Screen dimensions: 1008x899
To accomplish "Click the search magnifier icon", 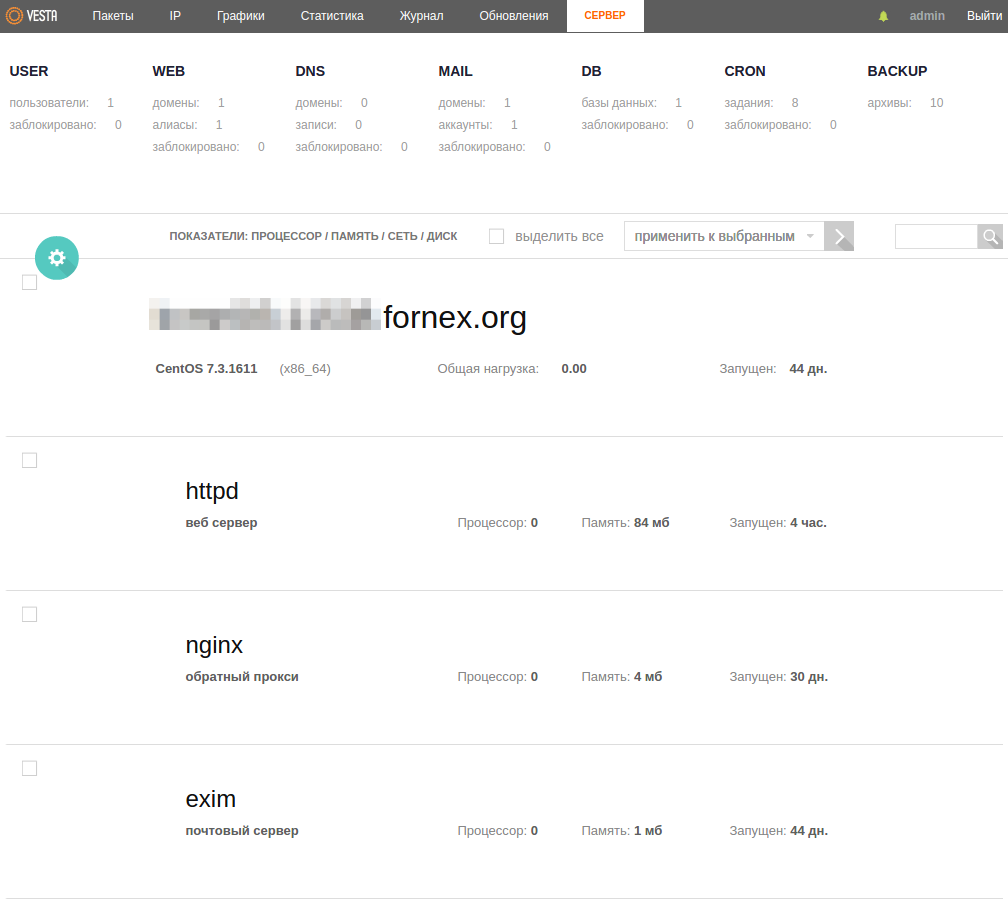I will (x=990, y=237).
